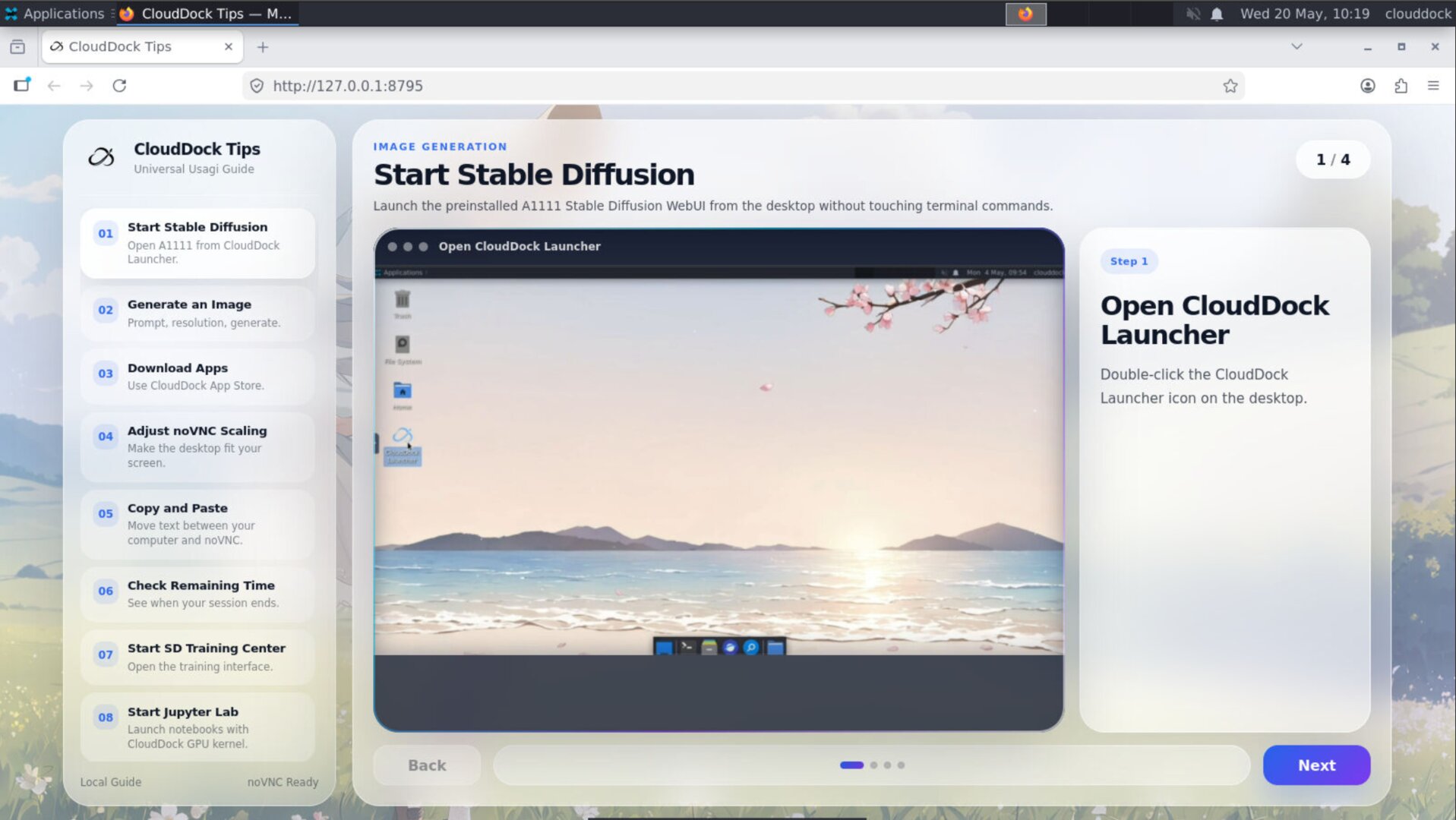
Task: Open a new browser tab
Action: (263, 47)
